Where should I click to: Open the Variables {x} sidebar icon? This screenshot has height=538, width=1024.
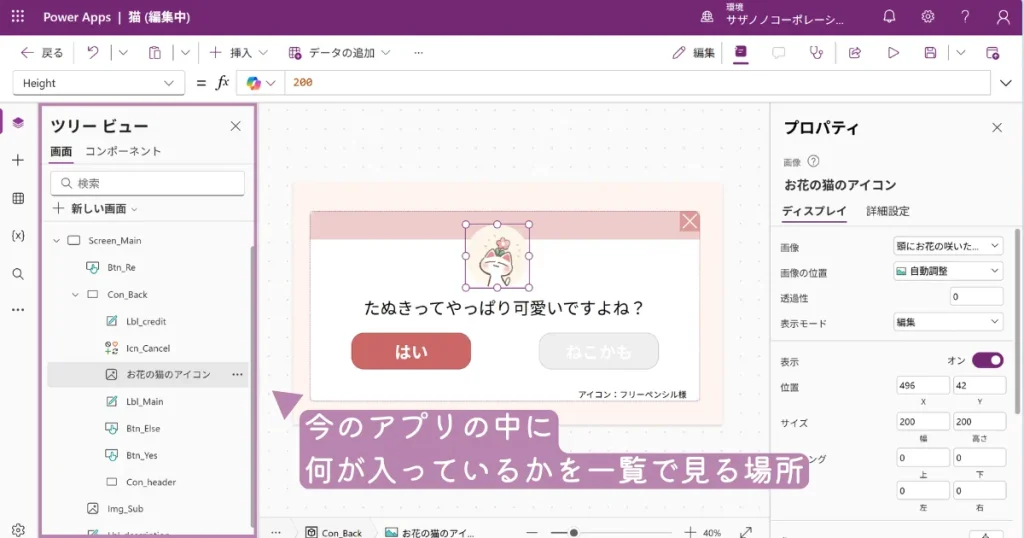18,236
